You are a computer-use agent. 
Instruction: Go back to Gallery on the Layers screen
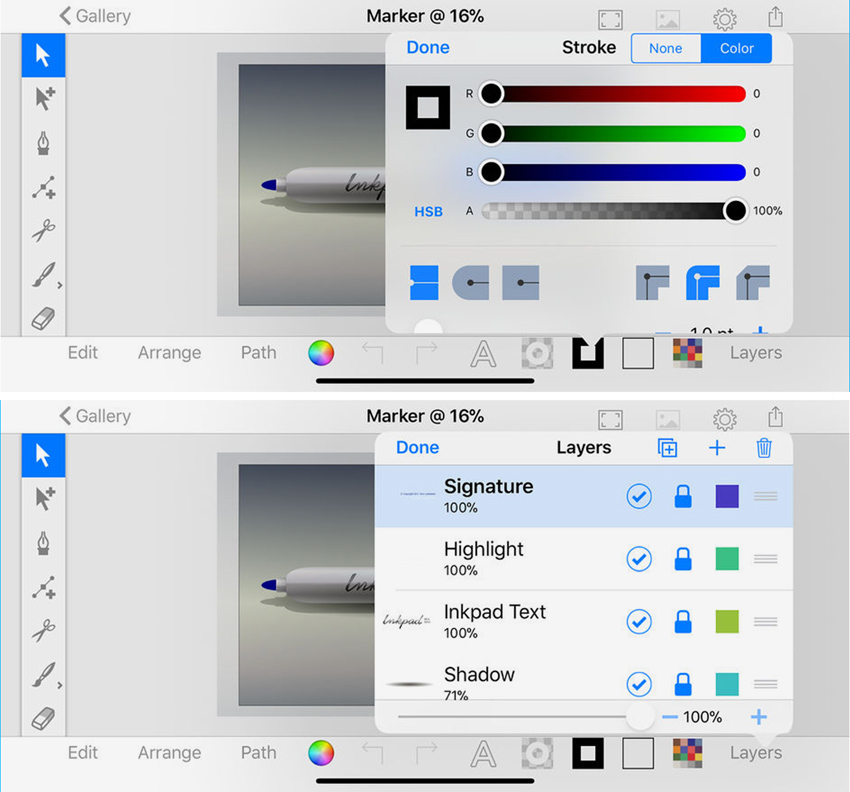[x=95, y=416]
